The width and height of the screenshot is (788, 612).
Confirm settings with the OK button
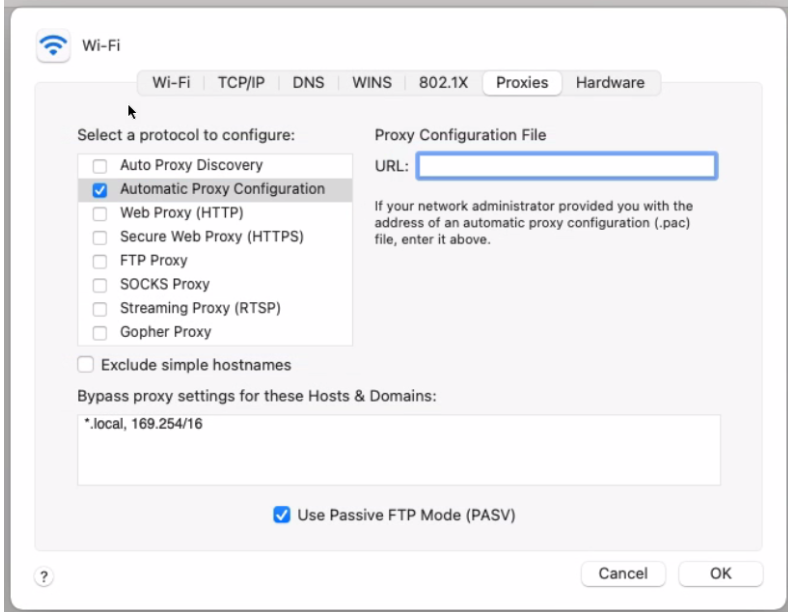[x=720, y=573]
